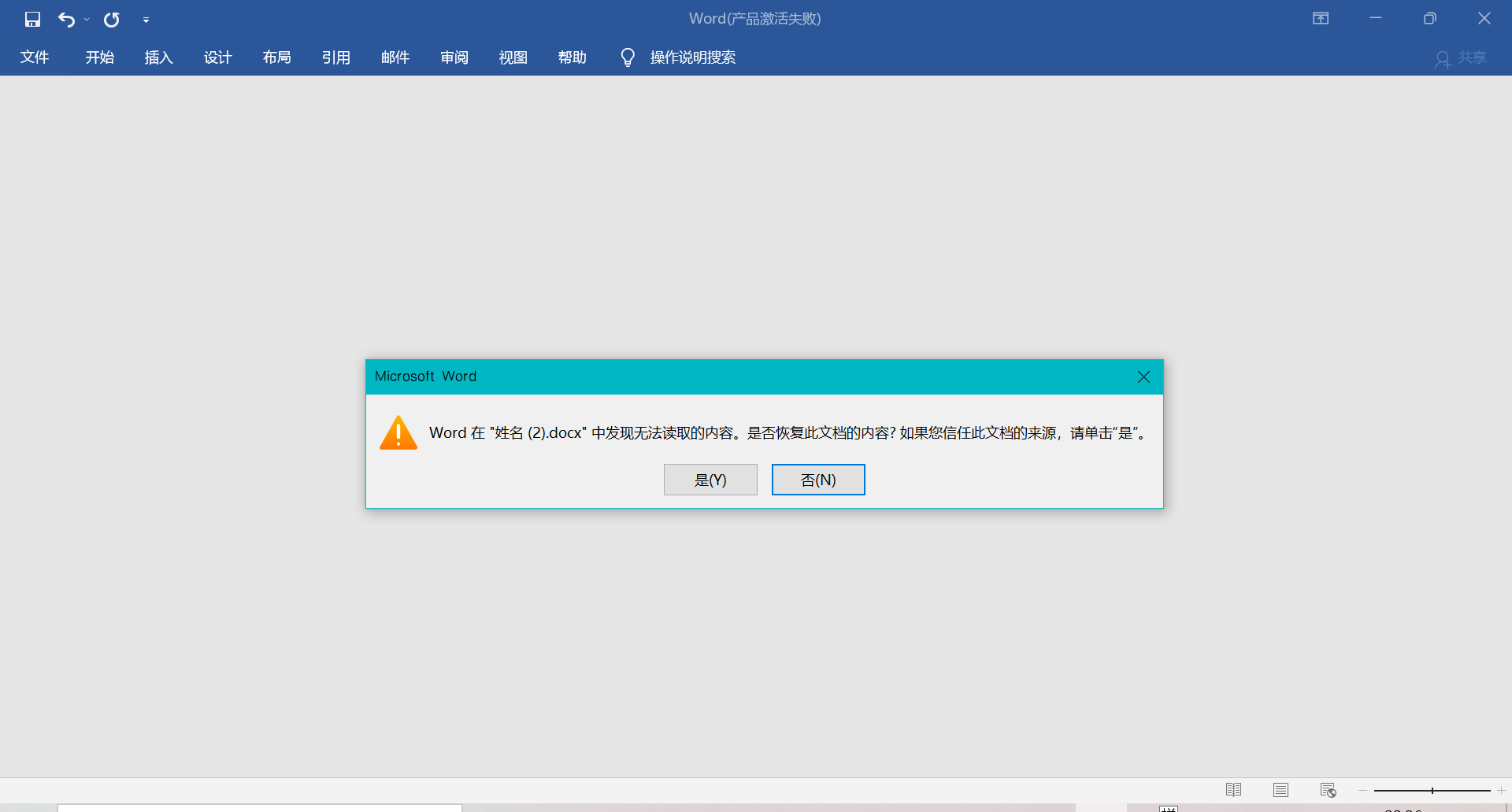
Task: Switch to the 视图 ribbon tab
Action: [513, 57]
